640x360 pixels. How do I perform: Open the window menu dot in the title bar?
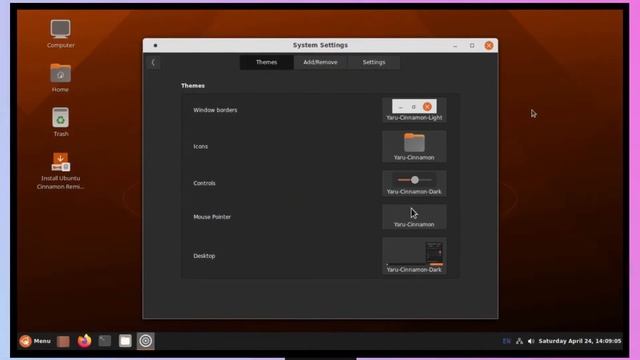(156, 46)
